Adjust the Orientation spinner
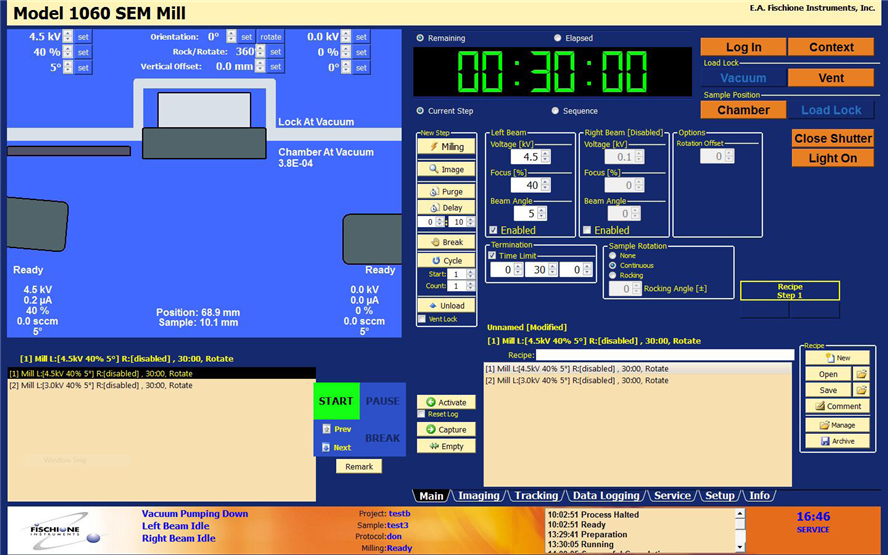The image size is (888, 555). (x=231, y=36)
